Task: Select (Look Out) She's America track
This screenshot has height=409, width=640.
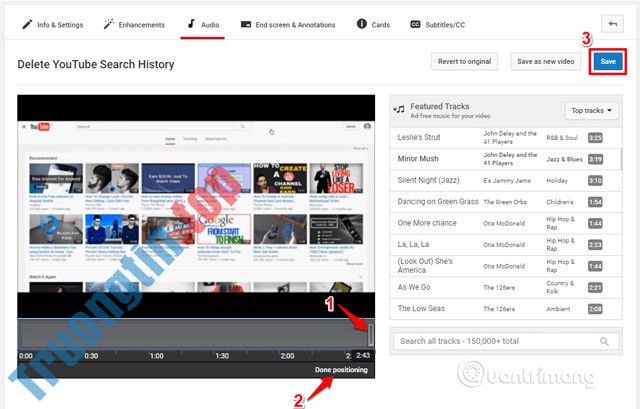Action: coord(506,266)
